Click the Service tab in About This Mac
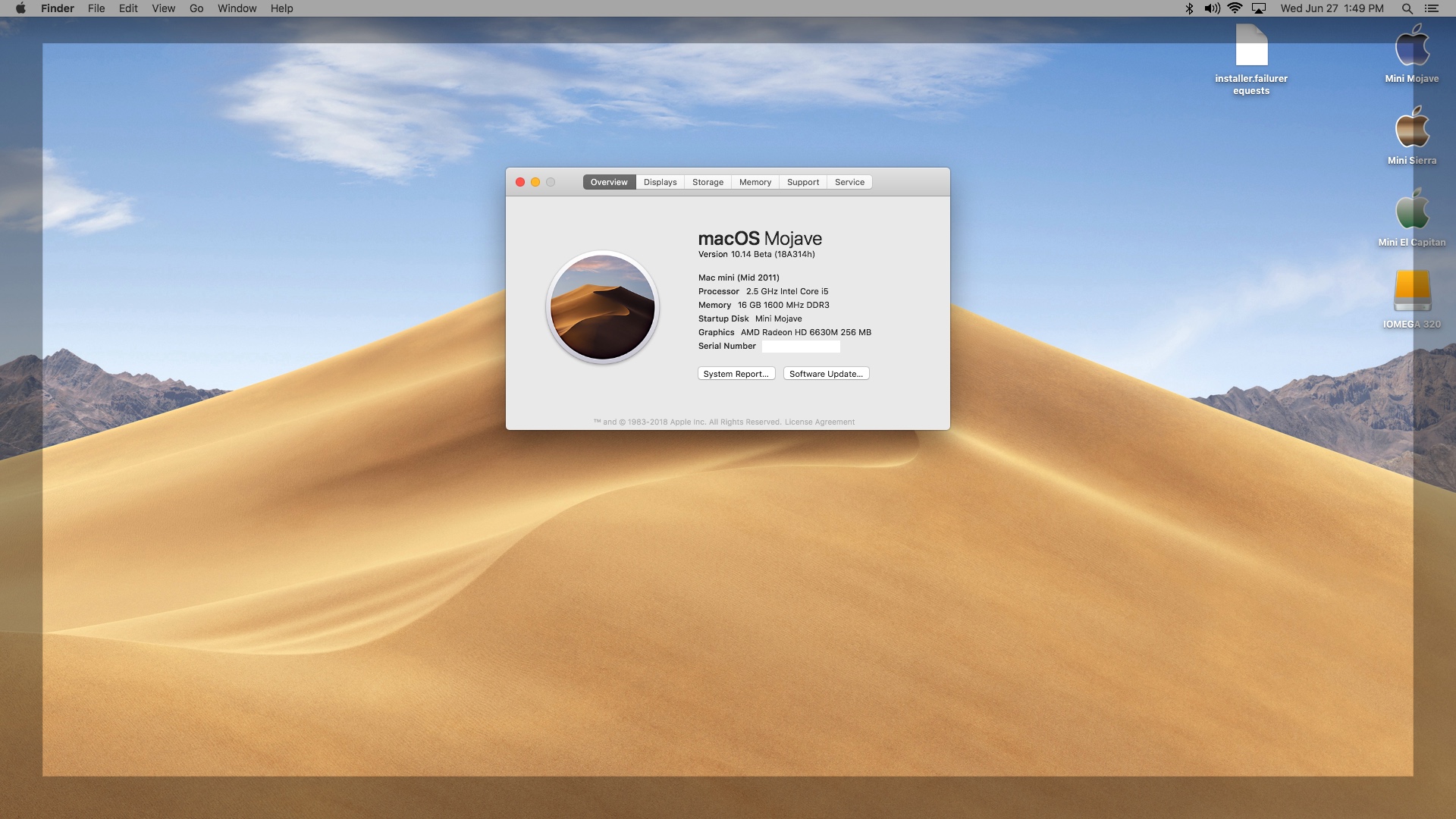Viewport: 1456px width, 819px height. [849, 182]
